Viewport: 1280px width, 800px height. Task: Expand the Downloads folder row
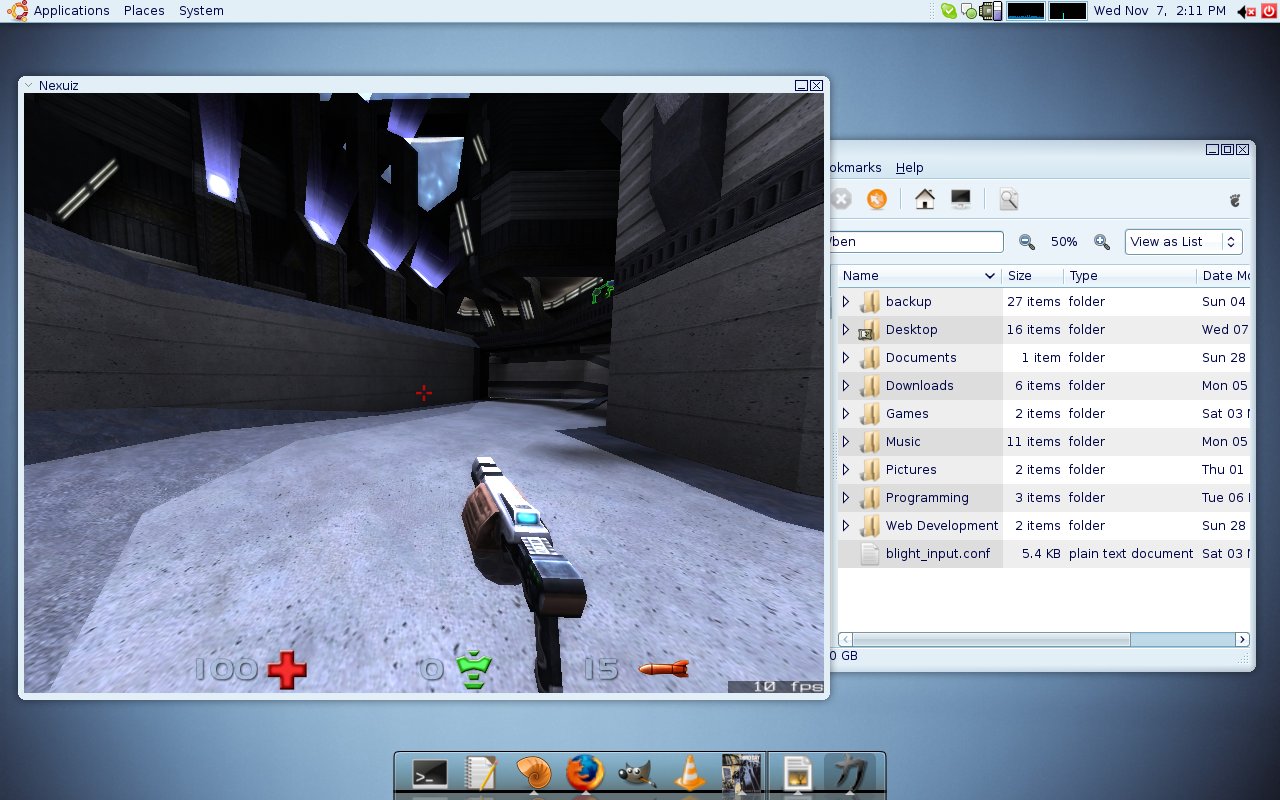pyautogui.click(x=846, y=385)
